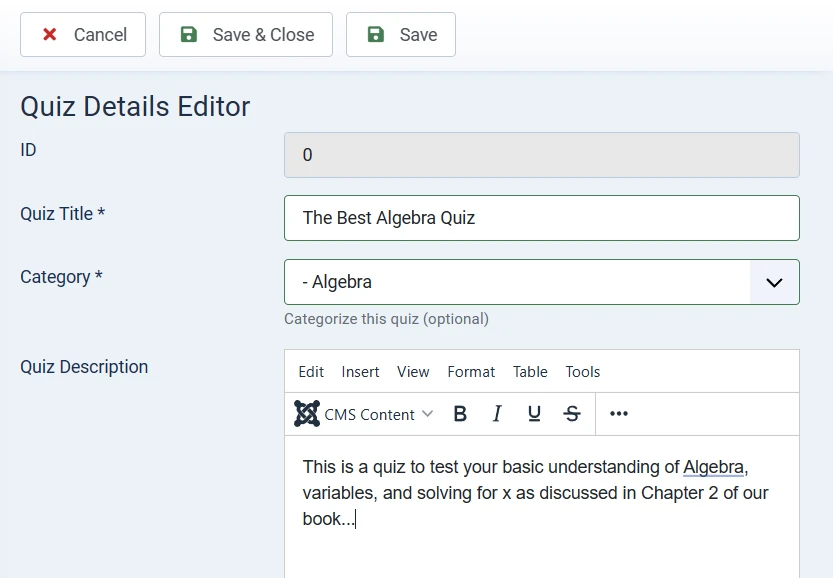The image size is (833, 578).
Task: Click the floppy disk icon on Save
Action: 376,35
